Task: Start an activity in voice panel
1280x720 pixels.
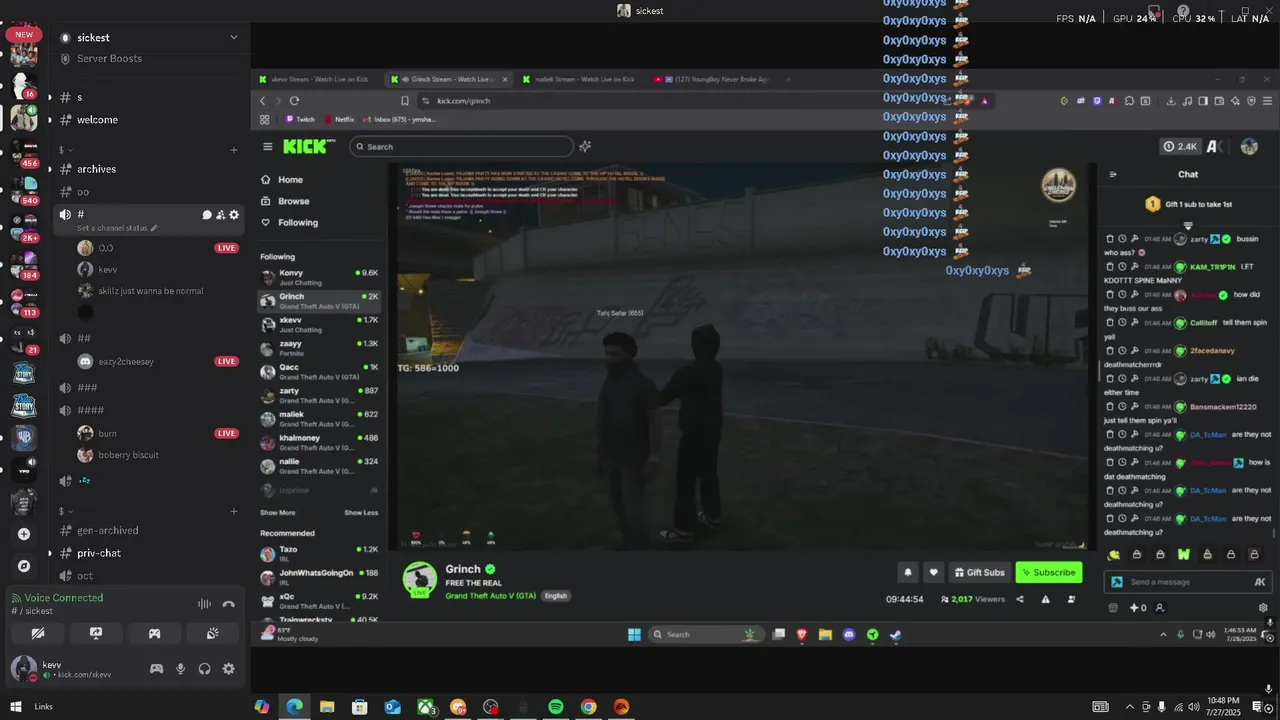Action: [x=154, y=633]
